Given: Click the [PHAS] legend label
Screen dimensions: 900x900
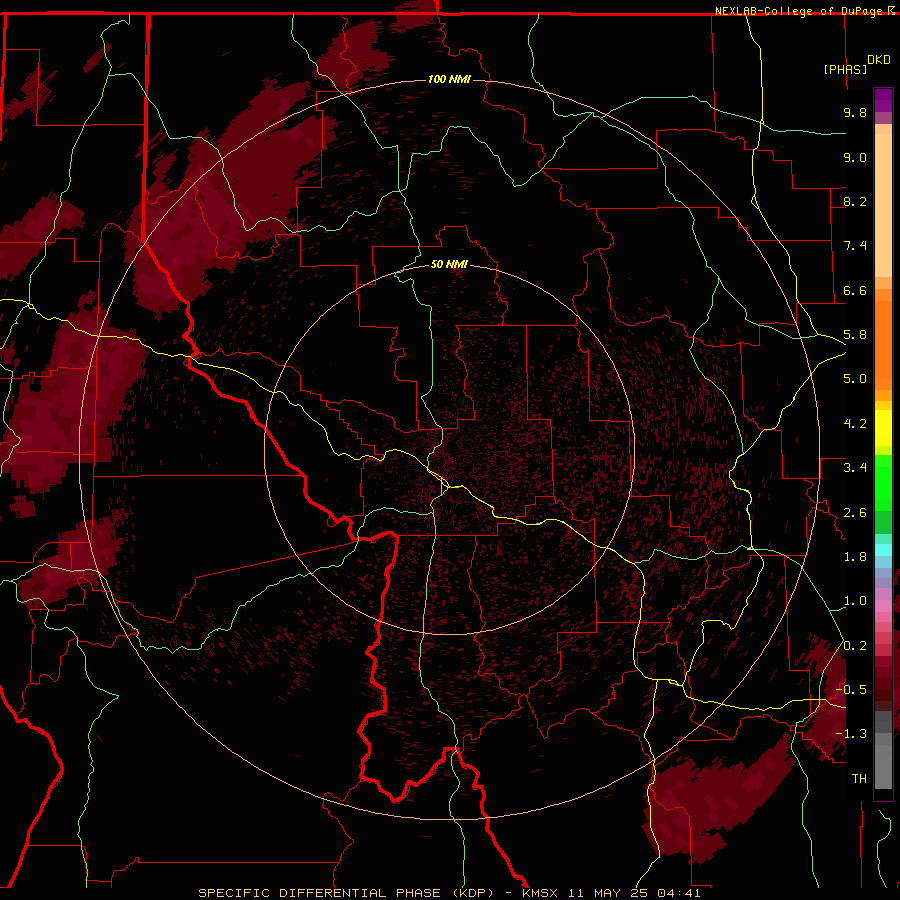Looking at the screenshot, I should click(x=845, y=69).
